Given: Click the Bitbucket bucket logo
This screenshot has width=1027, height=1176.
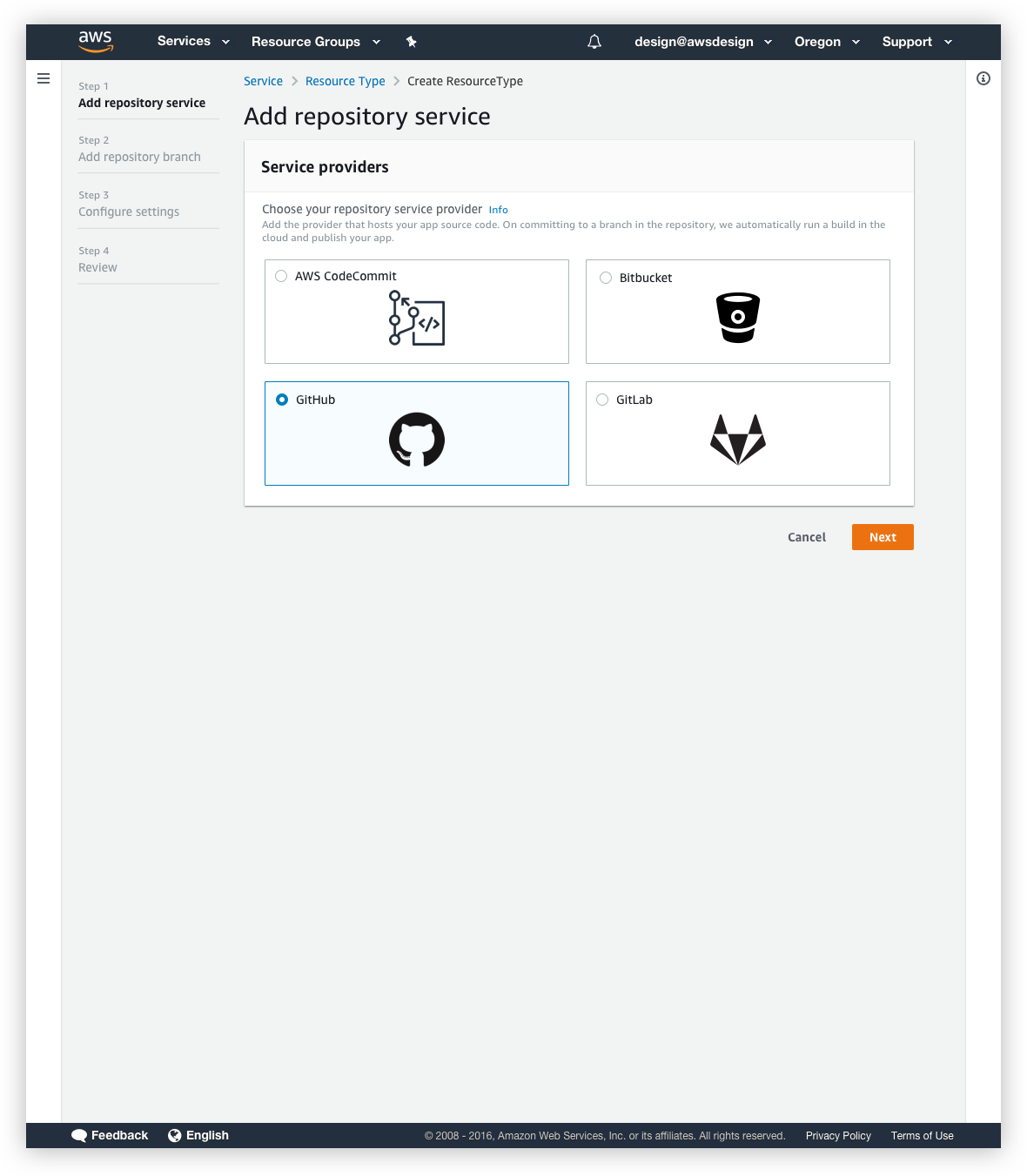Looking at the screenshot, I should (738, 317).
